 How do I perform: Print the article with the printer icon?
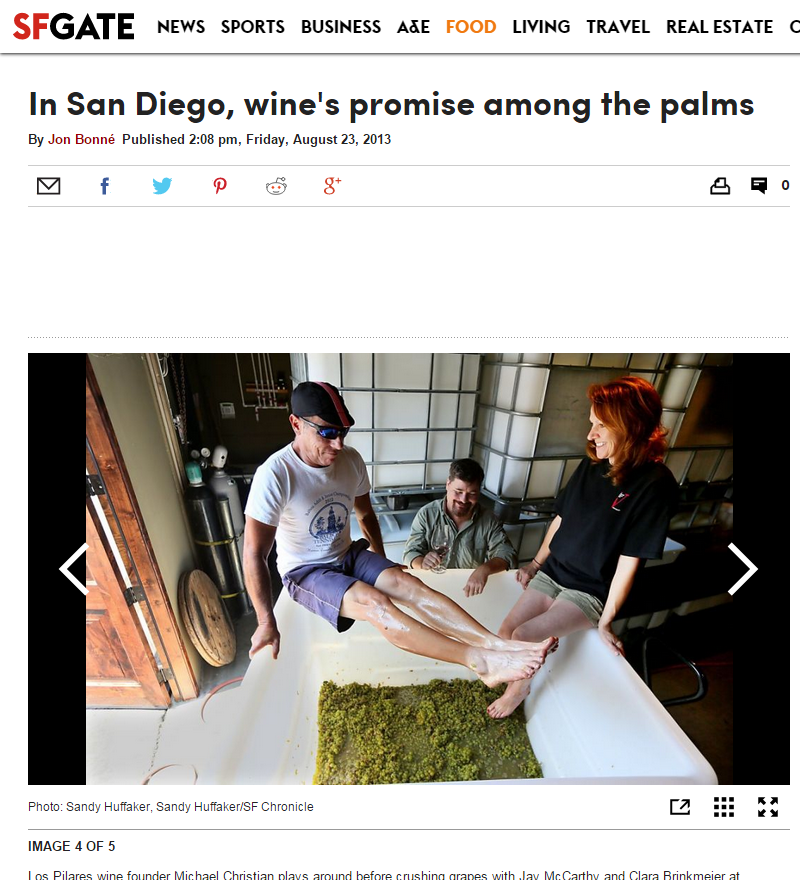(720, 186)
